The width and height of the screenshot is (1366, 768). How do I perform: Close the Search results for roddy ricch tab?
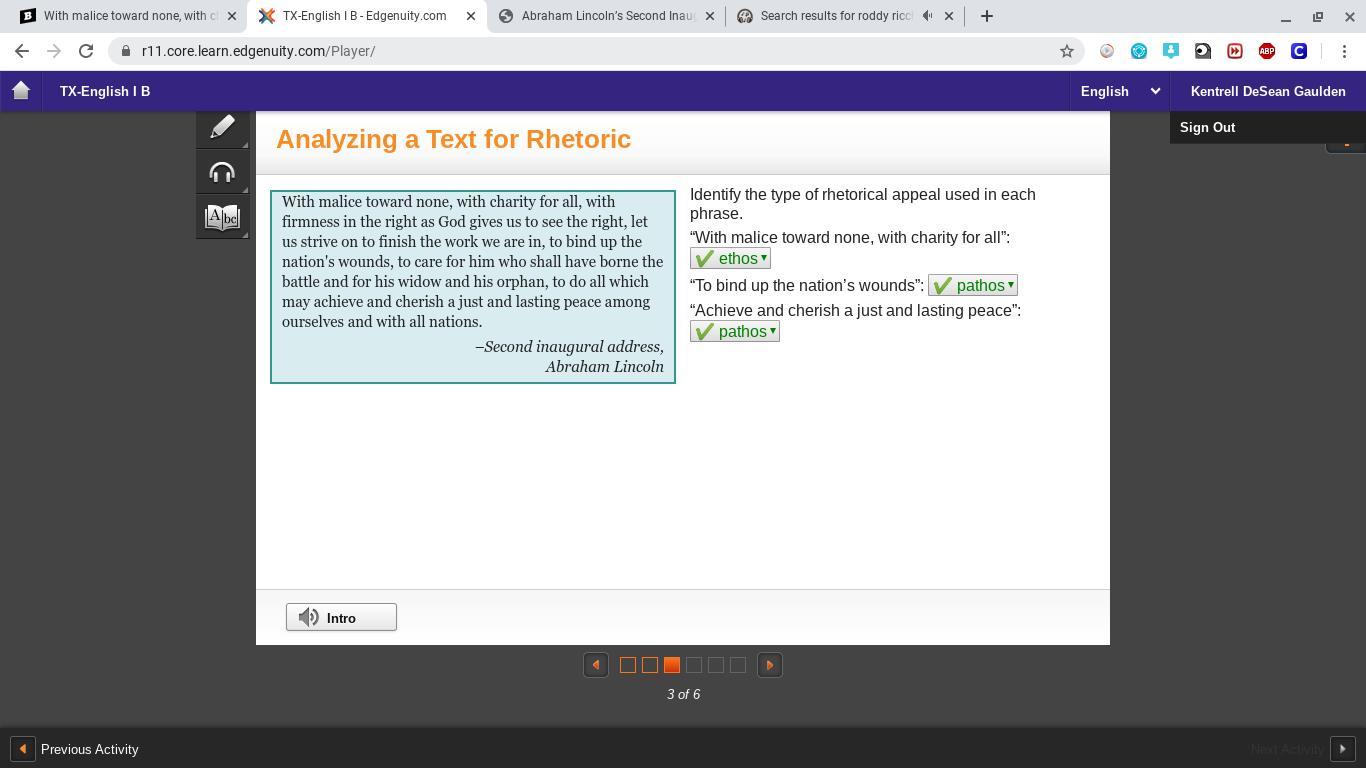pos(949,16)
